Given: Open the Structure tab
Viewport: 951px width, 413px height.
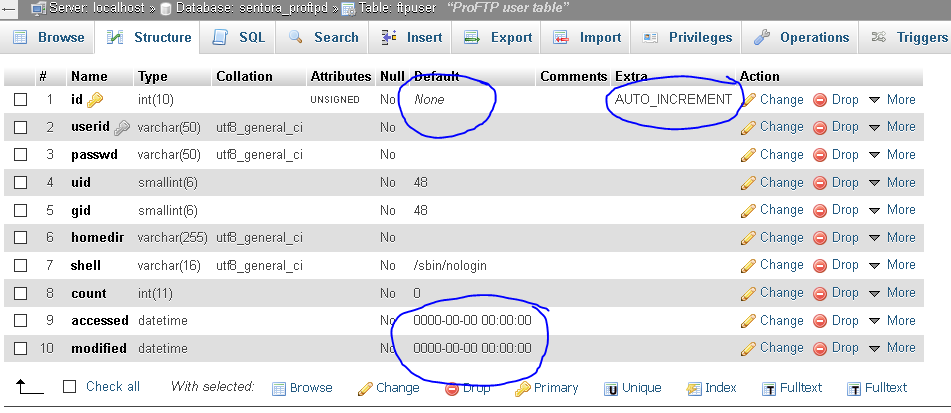Looking at the screenshot, I should click(149, 37).
